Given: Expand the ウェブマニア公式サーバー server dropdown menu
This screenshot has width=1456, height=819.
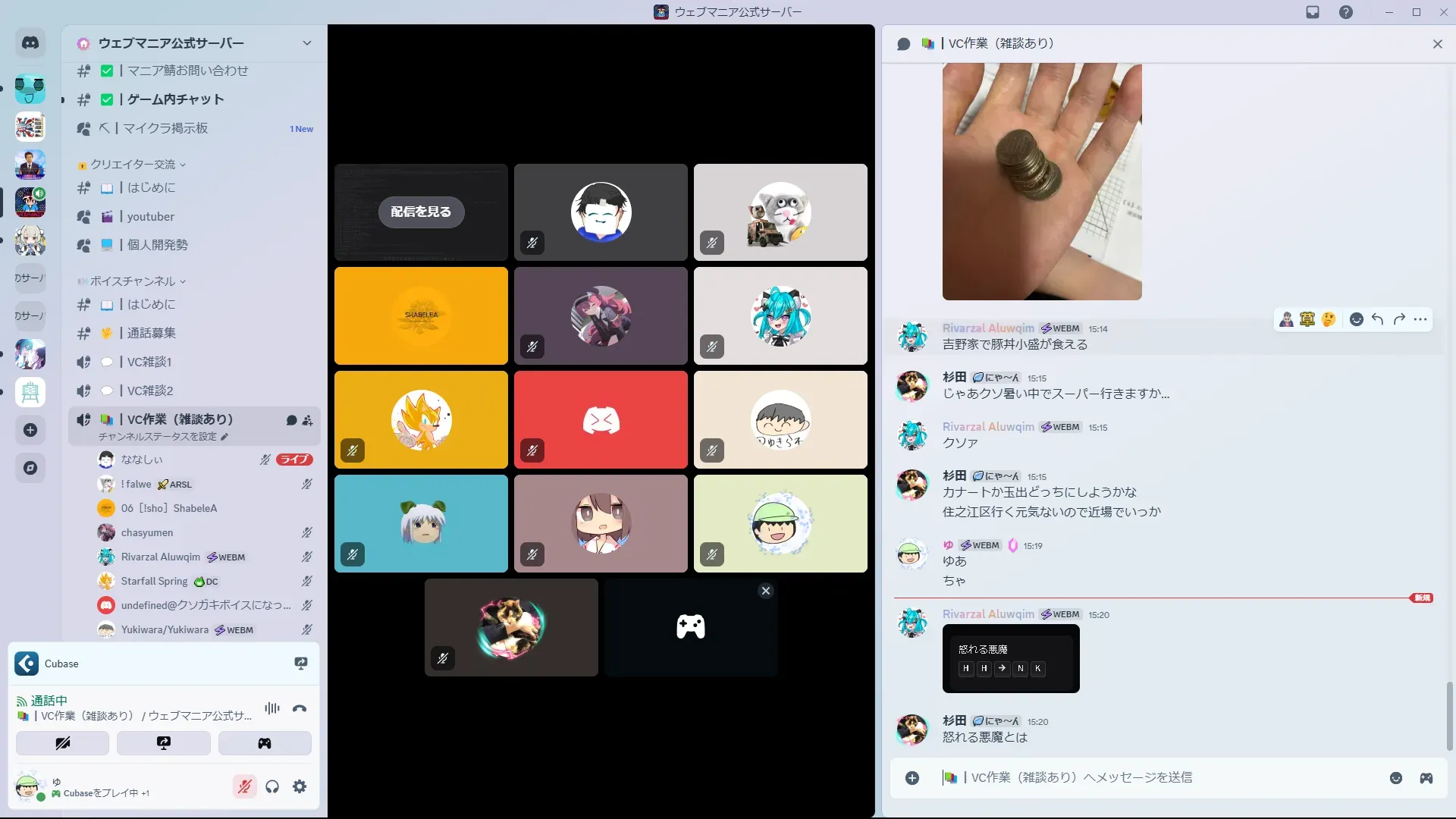Looking at the screenshot, I should click(306, 43).
